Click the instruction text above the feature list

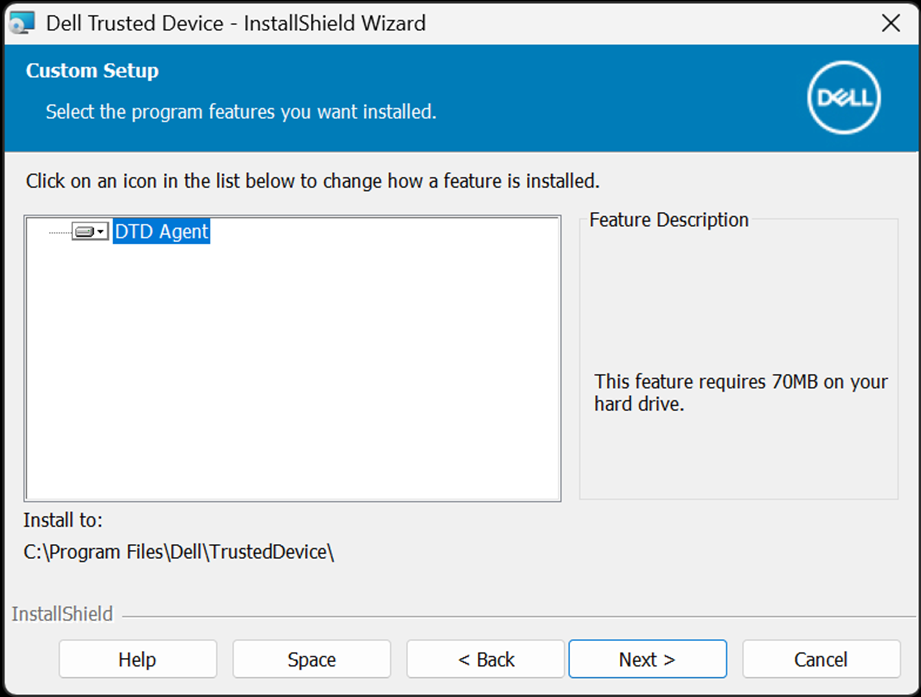[x=312, y=181]
